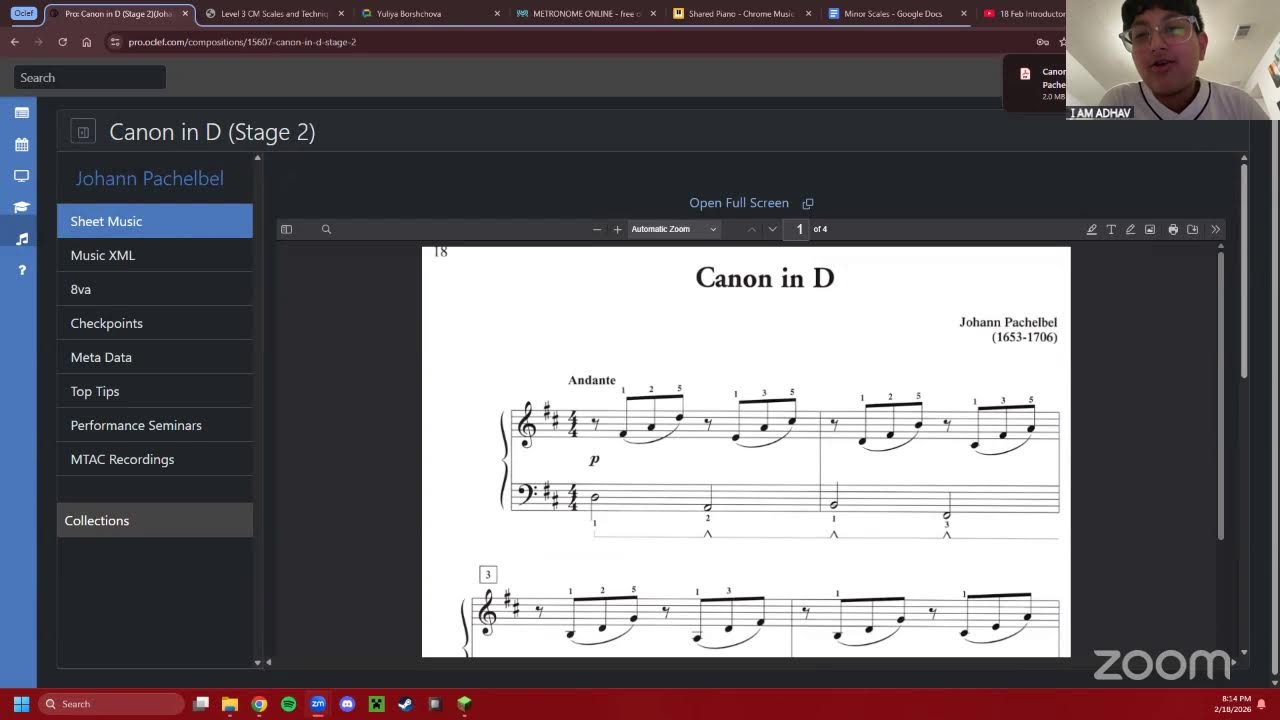Open the Windows Start menu
Screen dimensions: 1280x720
[x=21, y=704]
